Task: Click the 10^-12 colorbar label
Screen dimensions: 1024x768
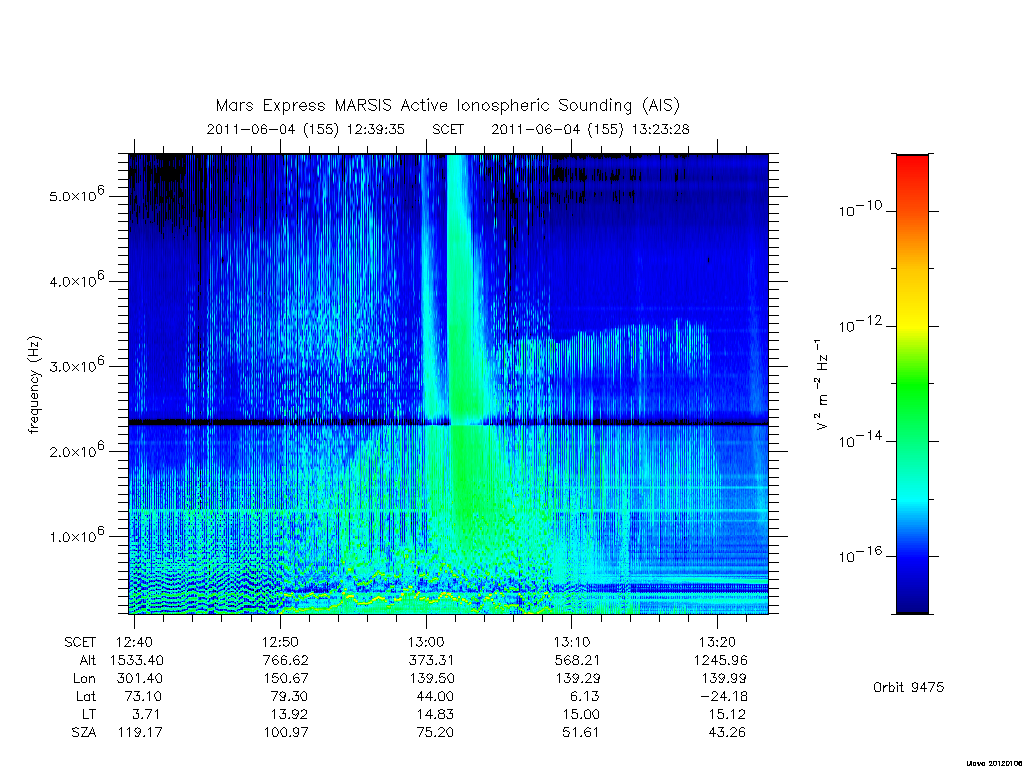Action: 860,324
